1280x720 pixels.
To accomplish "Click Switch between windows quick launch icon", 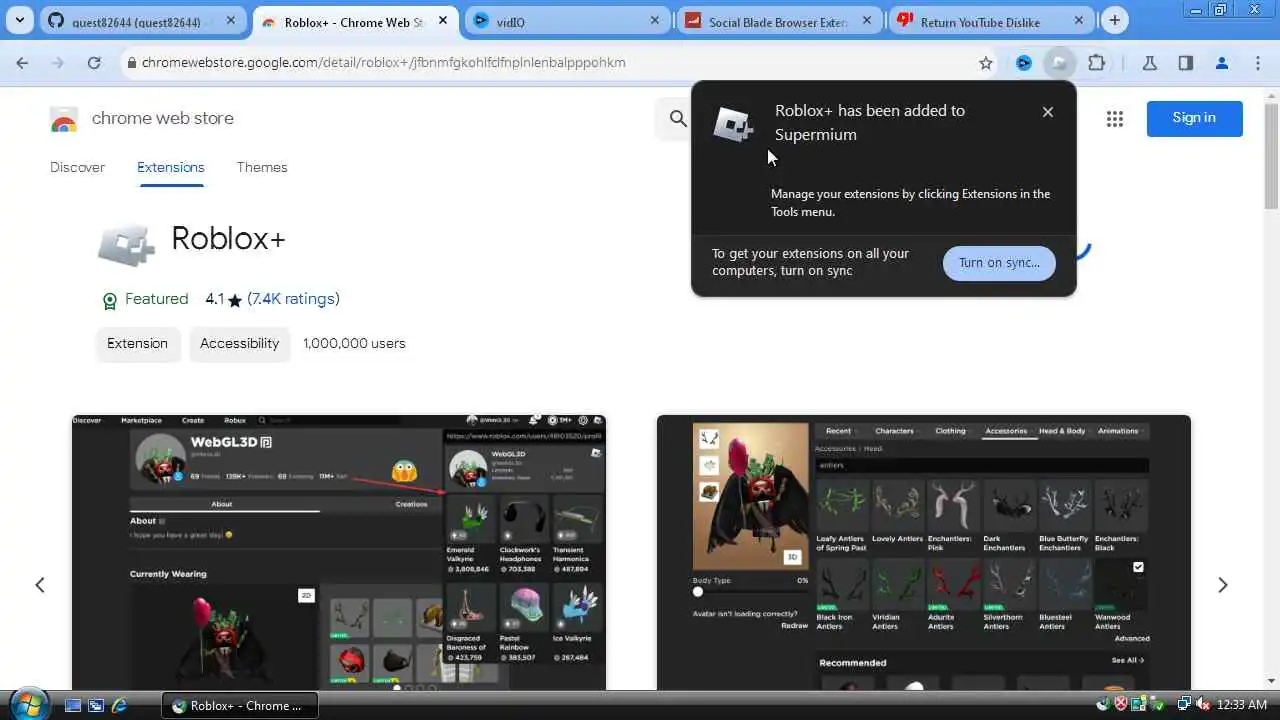I will [x=96, y=705].
